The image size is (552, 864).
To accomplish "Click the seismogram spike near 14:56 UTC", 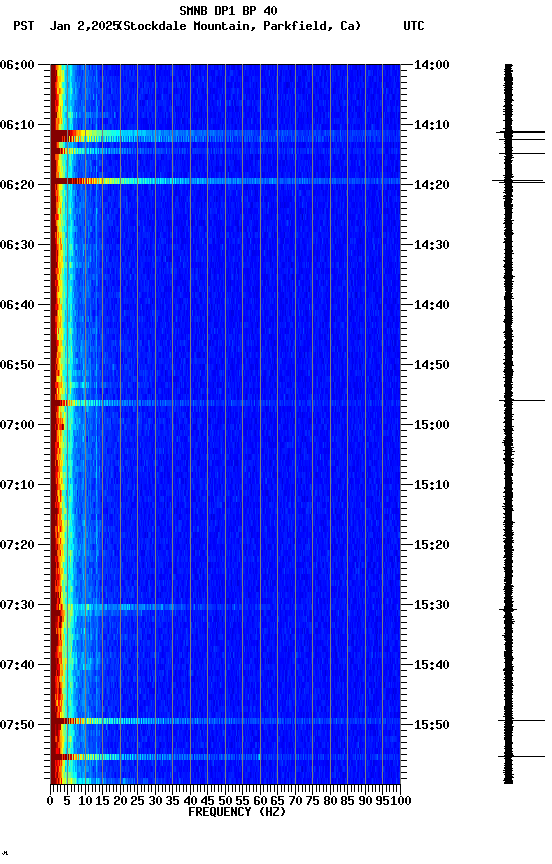I will (522, 401).
